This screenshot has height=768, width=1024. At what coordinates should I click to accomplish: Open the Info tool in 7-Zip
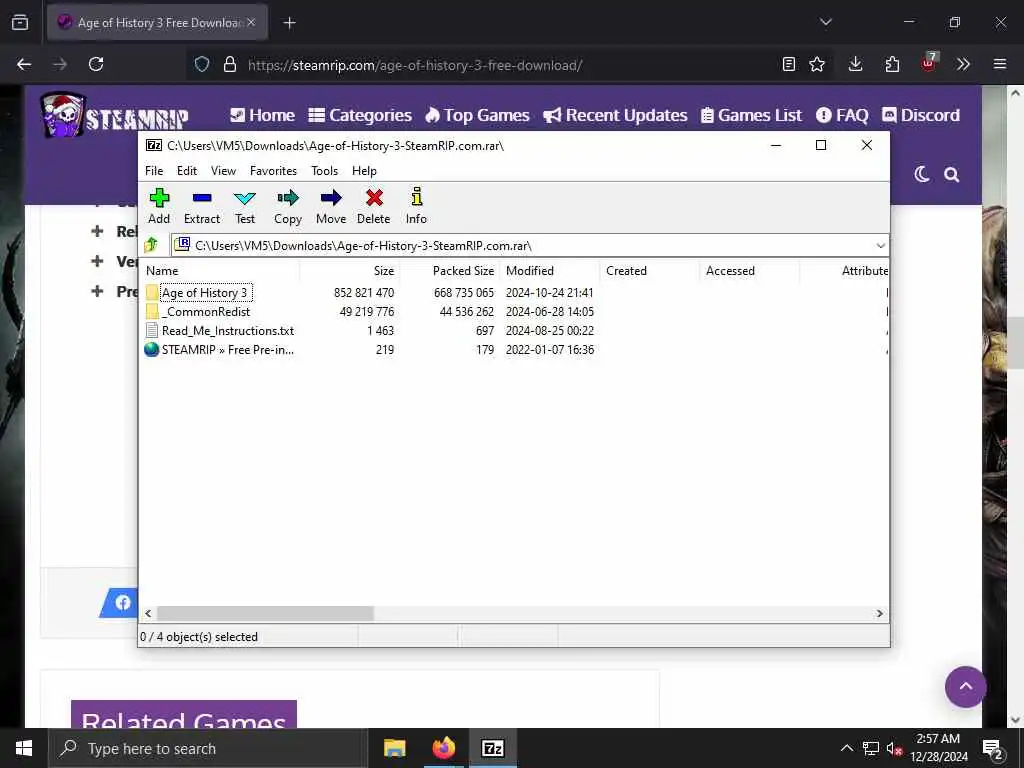coord(416,206)
